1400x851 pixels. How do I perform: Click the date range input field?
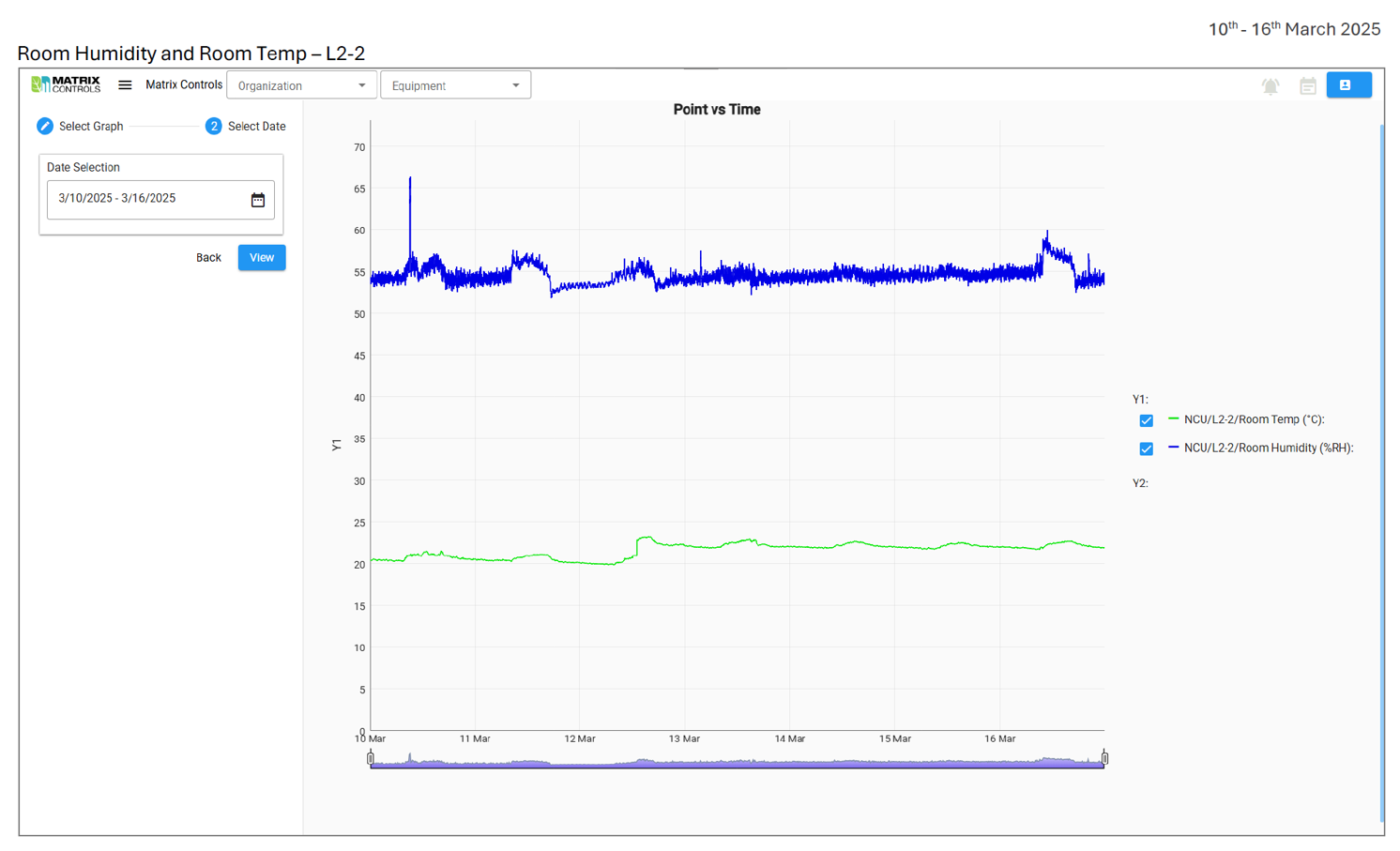145,199
